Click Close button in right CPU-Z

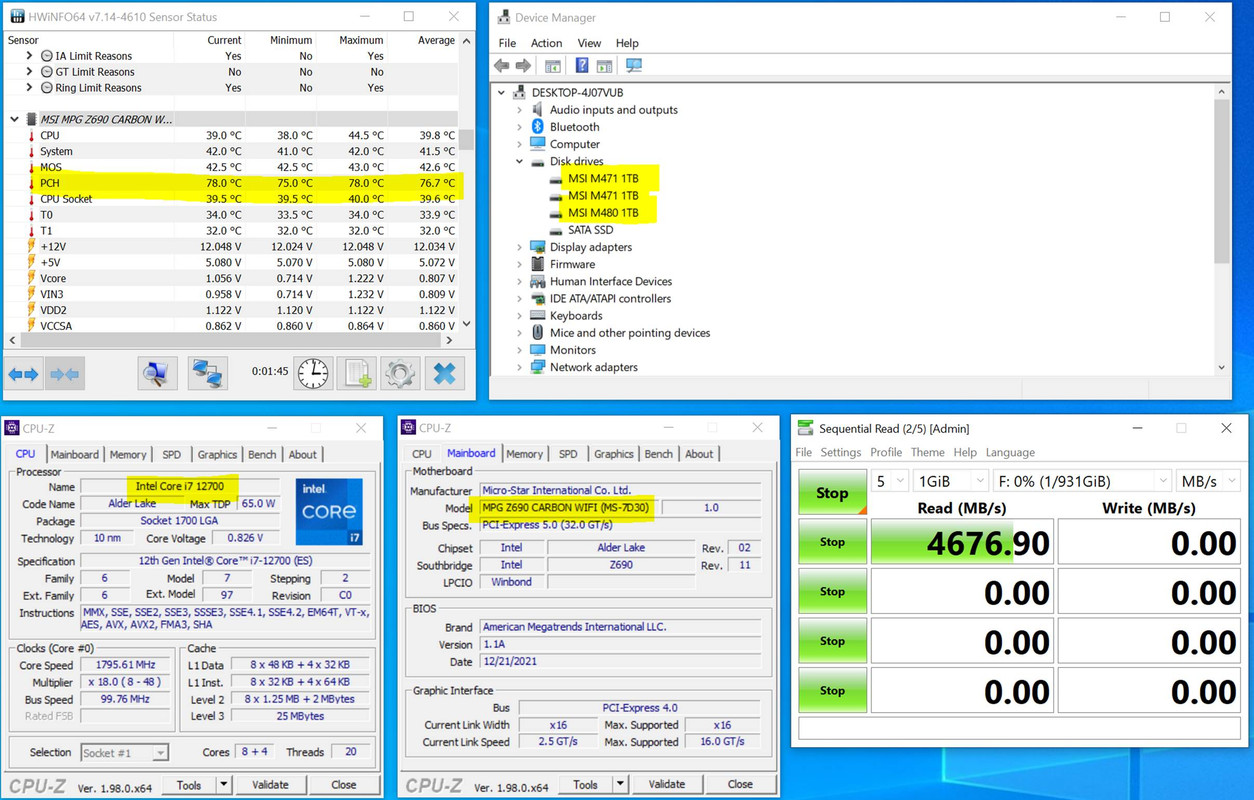[740, 785]
